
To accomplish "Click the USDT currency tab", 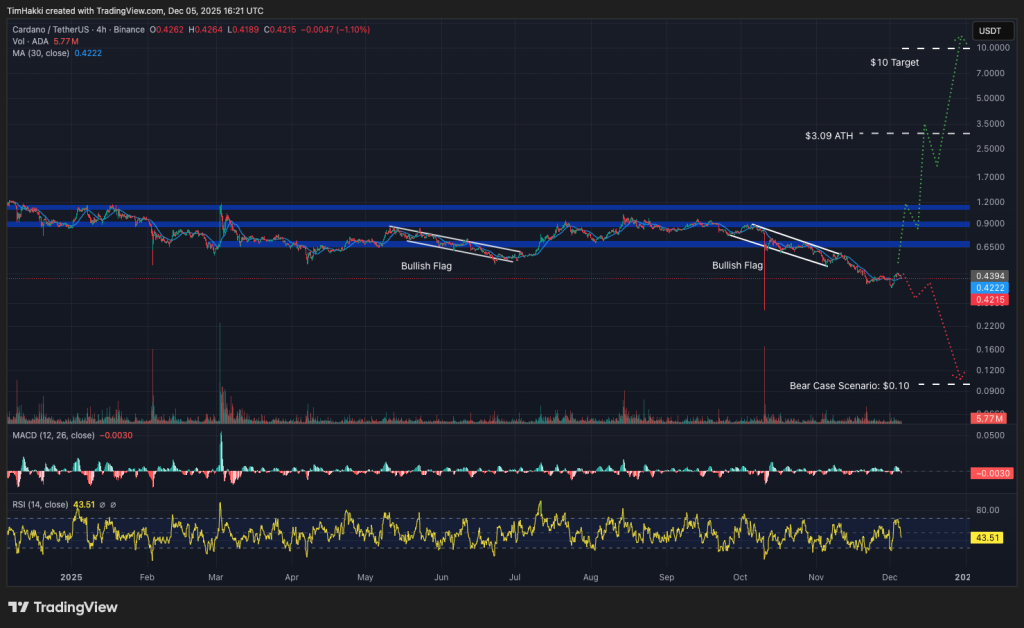I will click(x=992, y=31).
